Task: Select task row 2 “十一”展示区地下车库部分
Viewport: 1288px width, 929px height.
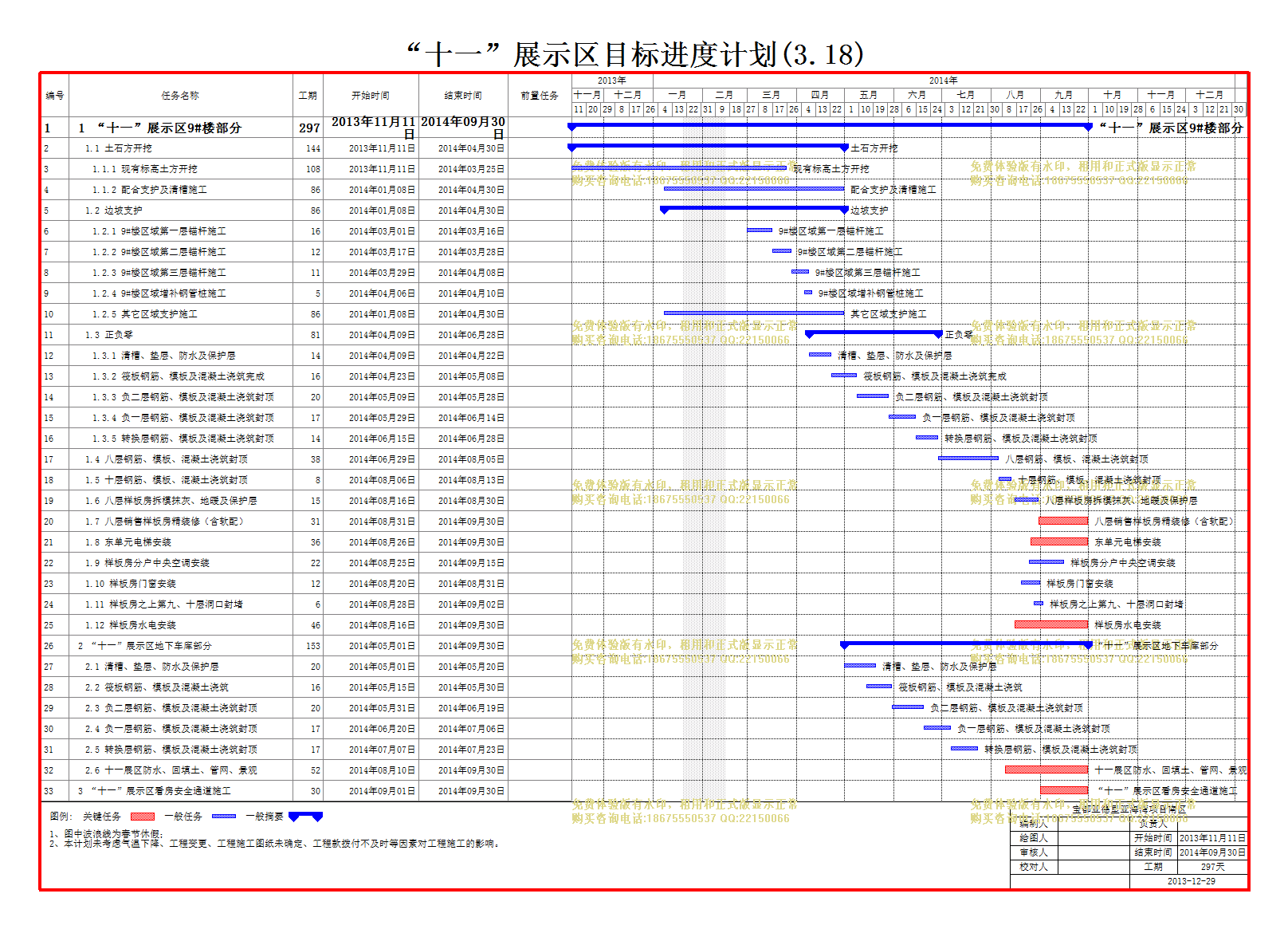Action: pos(306,646)
